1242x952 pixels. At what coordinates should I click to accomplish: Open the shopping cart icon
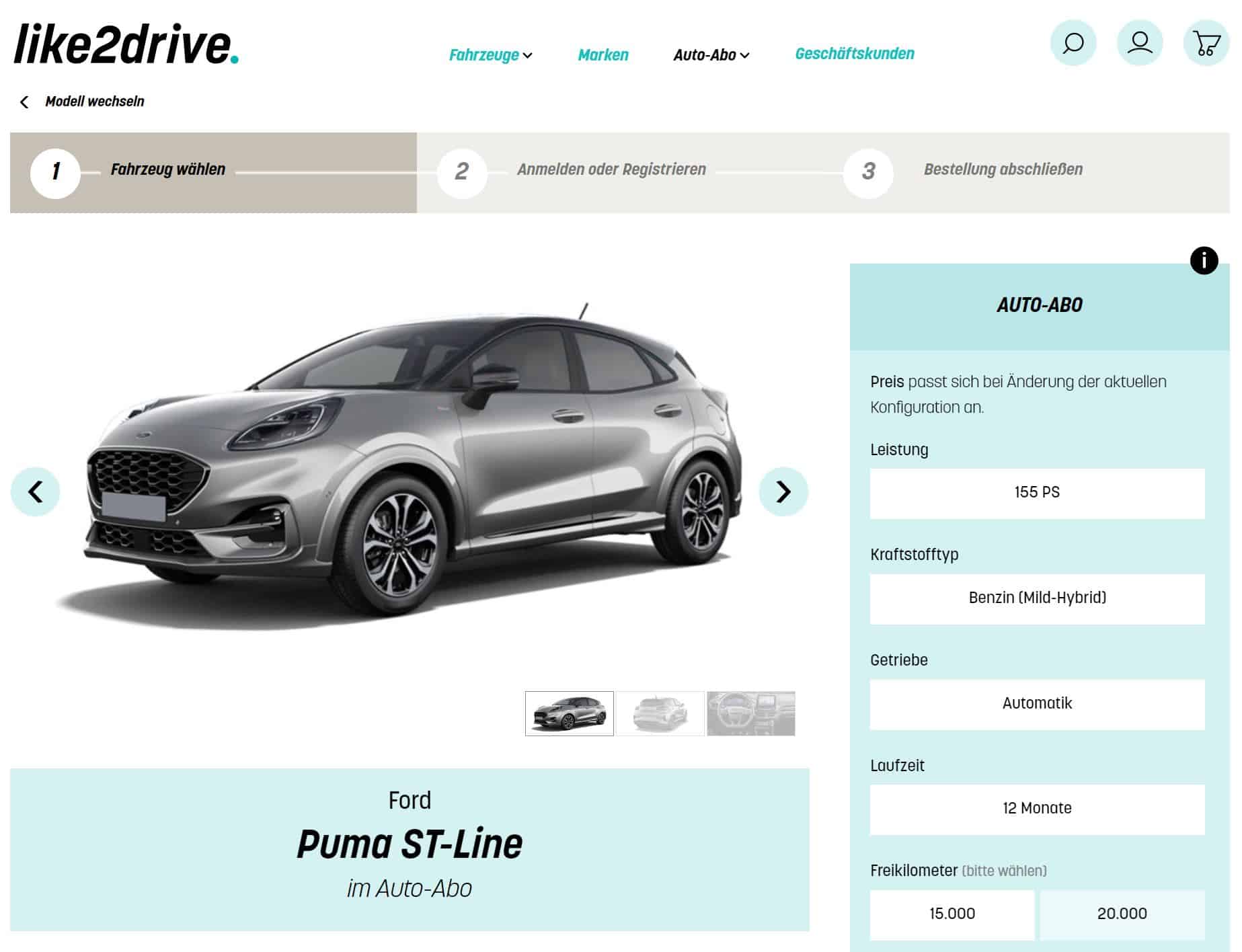tap(1206, 43)
